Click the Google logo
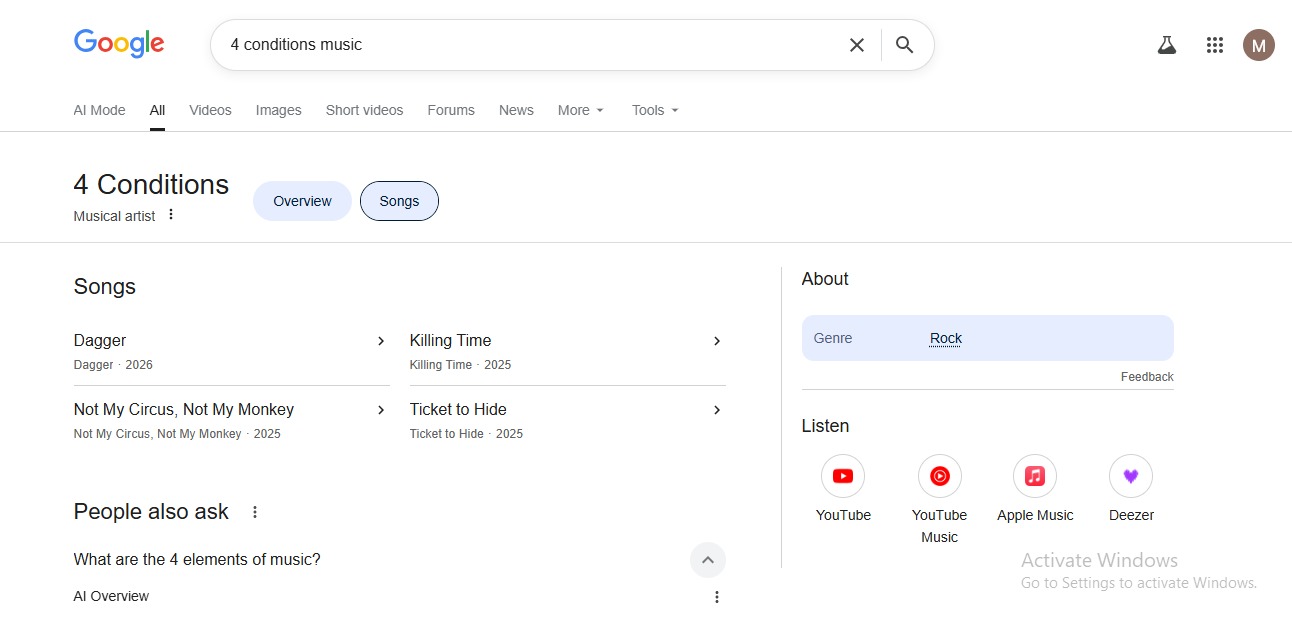 coord(119,44)
